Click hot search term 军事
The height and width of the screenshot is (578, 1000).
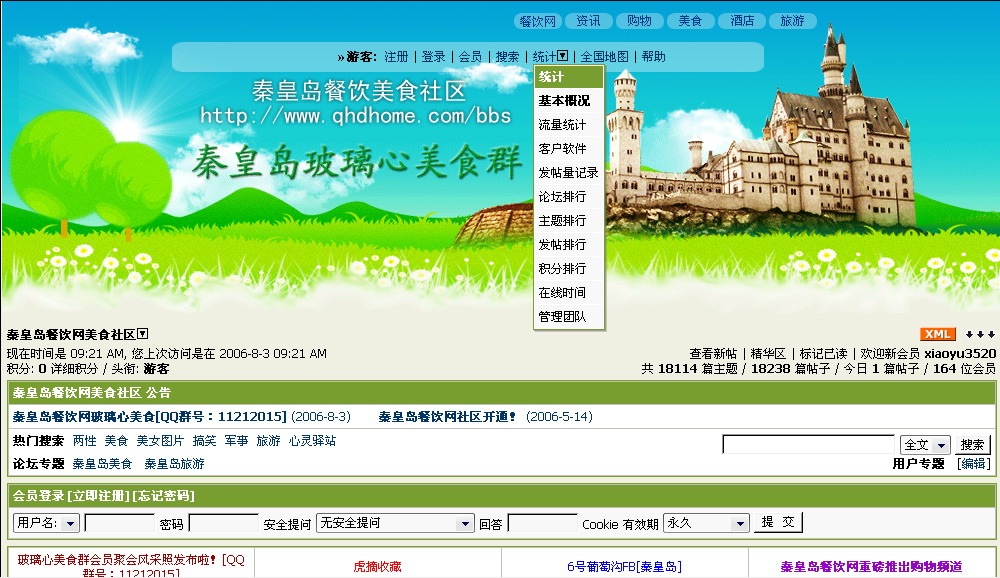pos(236,441)
